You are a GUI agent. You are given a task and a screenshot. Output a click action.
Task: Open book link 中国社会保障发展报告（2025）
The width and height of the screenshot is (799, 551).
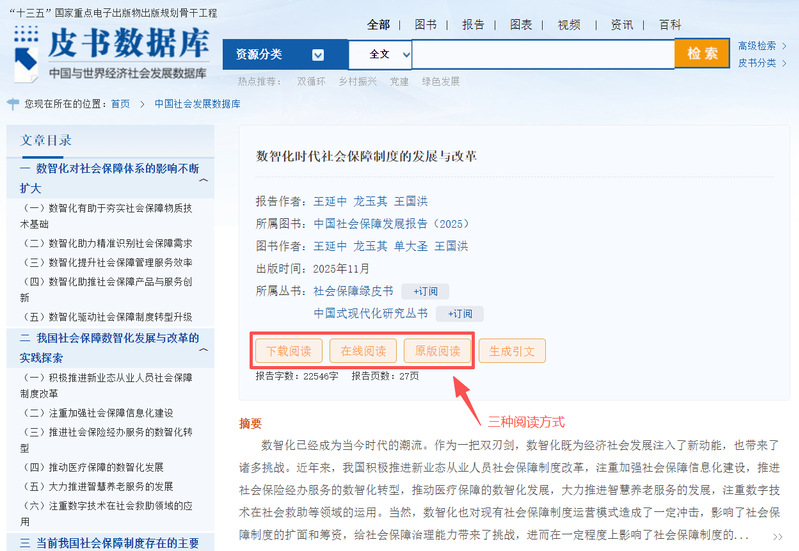pyautogui.click(x=391, y=224)
